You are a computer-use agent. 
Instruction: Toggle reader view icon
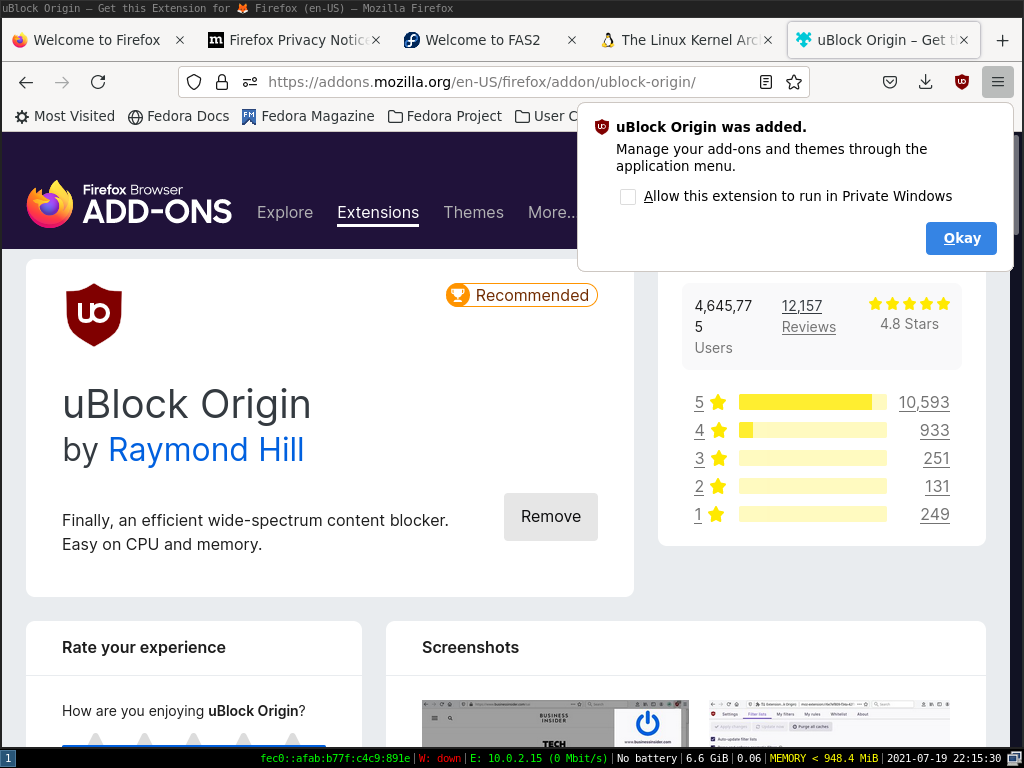pyautogui.click(x=766, y=82)
